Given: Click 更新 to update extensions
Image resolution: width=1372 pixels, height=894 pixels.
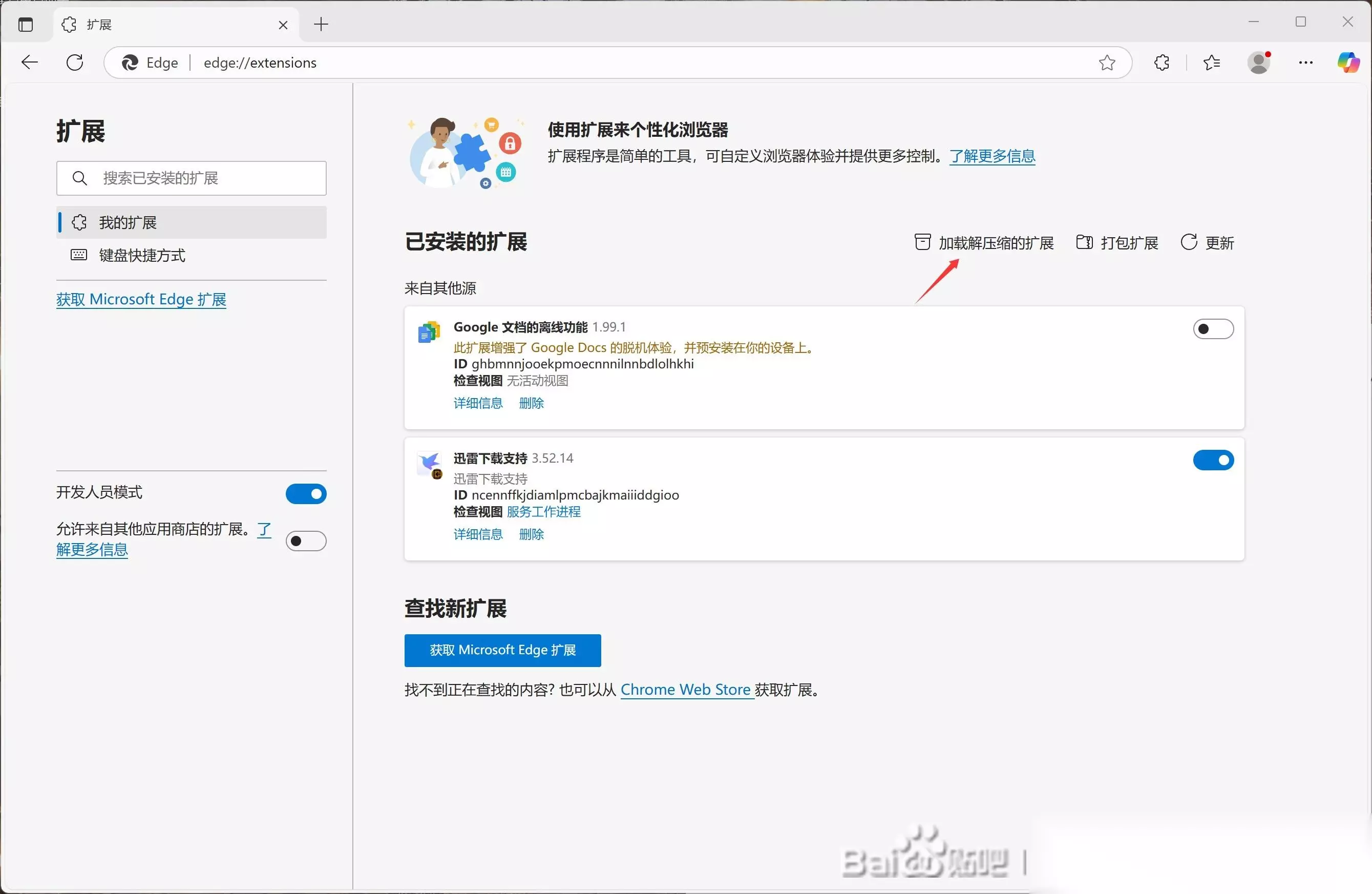Looking at the screenshot, I should click(1207, 243).
